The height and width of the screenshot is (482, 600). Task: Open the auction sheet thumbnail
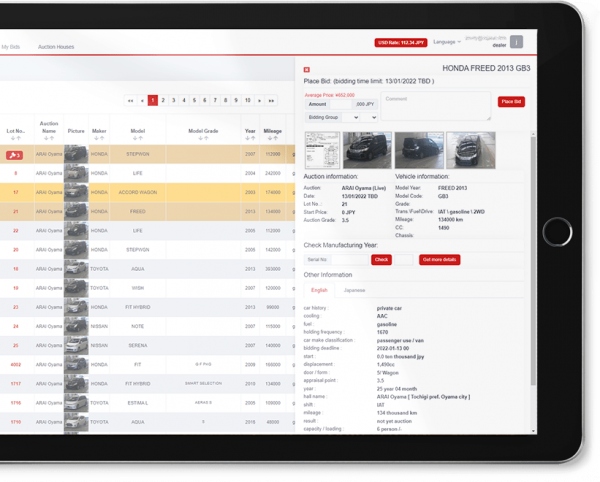[x=322, y=150]
